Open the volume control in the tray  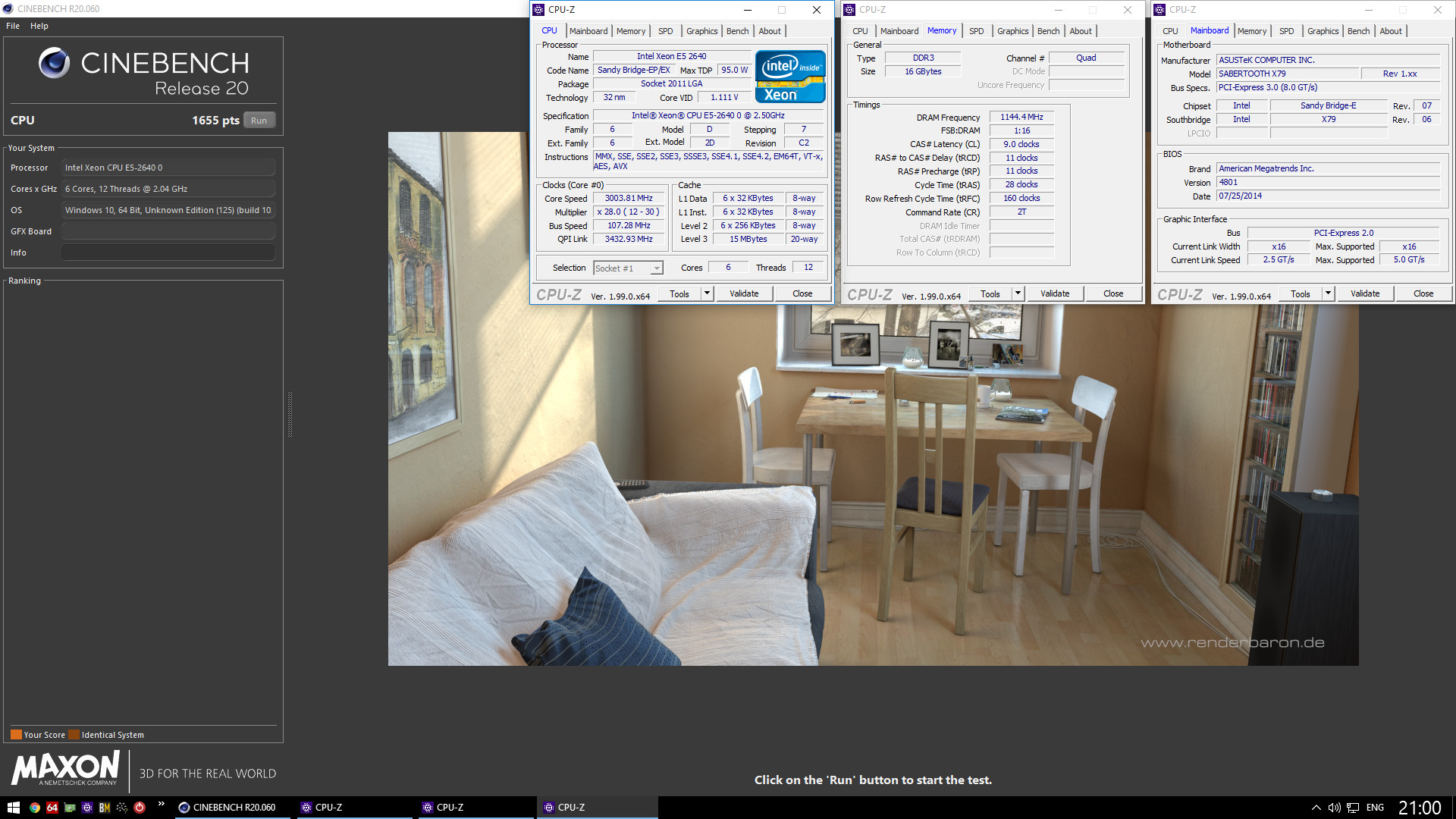(1334, 808)
